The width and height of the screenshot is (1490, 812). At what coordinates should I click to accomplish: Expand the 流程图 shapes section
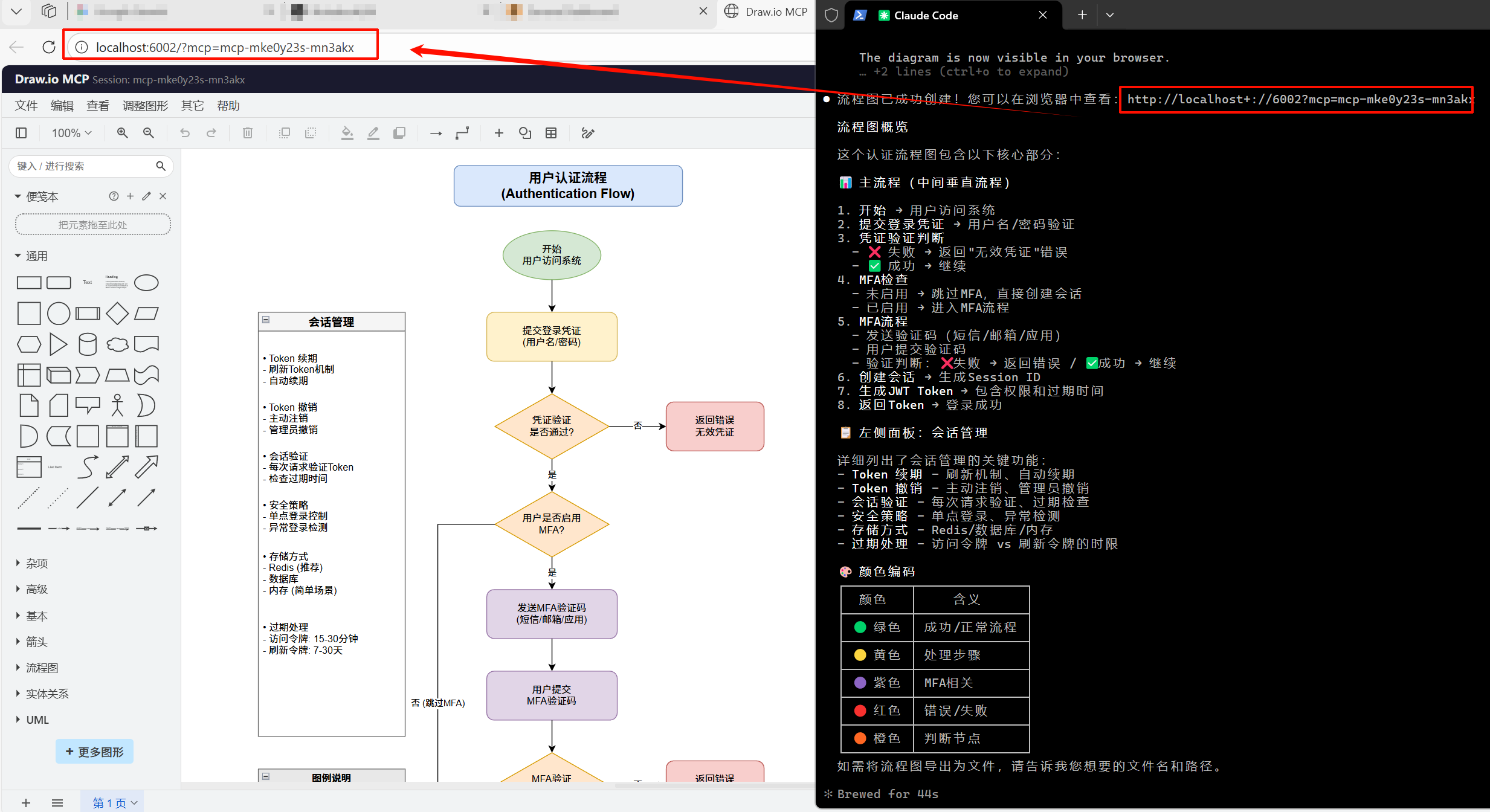[42, 668]
